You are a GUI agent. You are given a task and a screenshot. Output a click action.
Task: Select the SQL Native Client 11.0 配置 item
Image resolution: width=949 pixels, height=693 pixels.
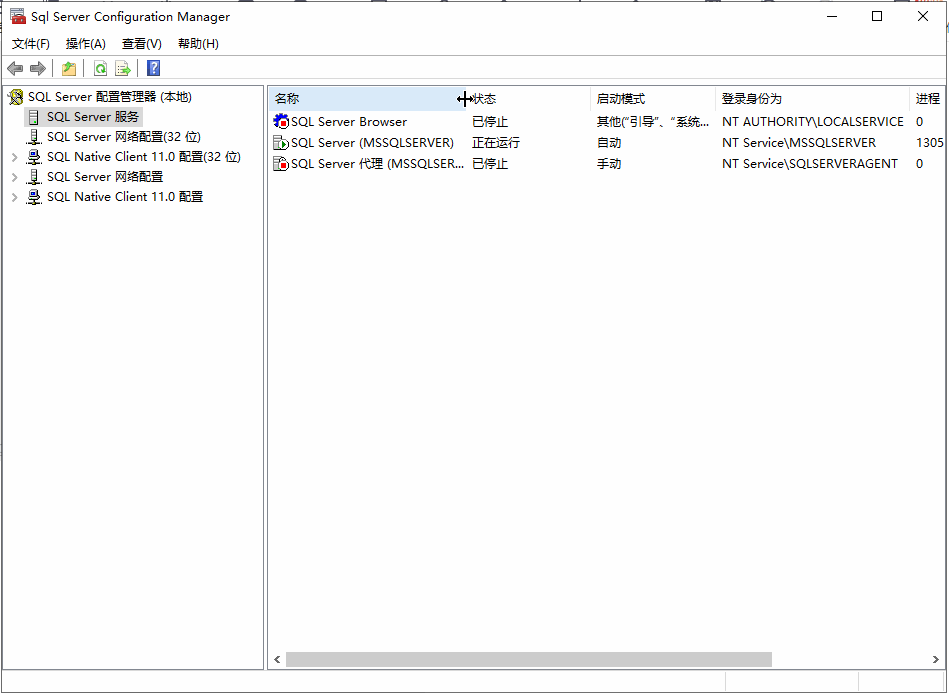click(x=125, y=197)
